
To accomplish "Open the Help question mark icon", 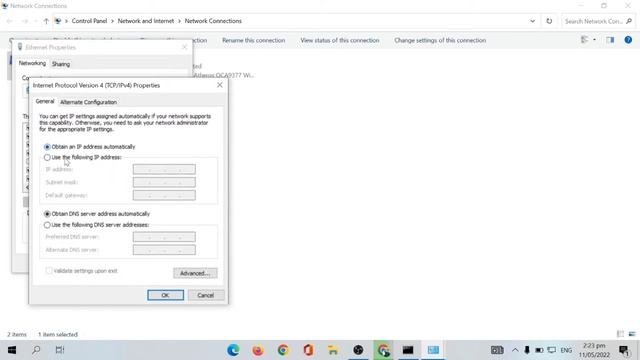I will (628, 40).
